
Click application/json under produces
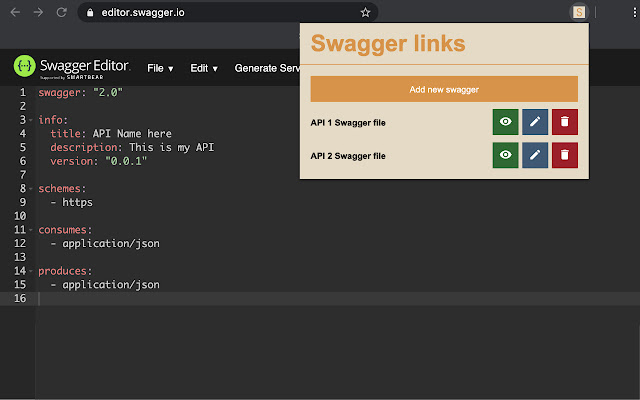pos(111,285)
